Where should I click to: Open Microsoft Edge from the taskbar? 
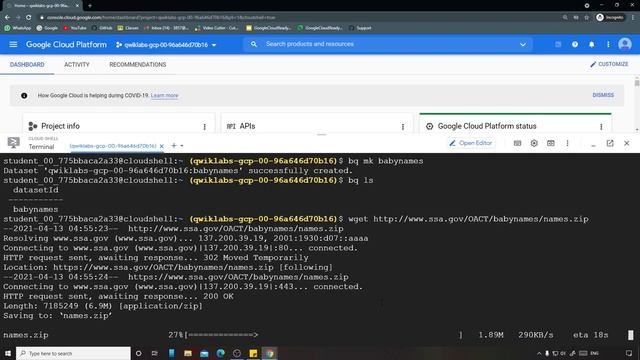[220, 353]
